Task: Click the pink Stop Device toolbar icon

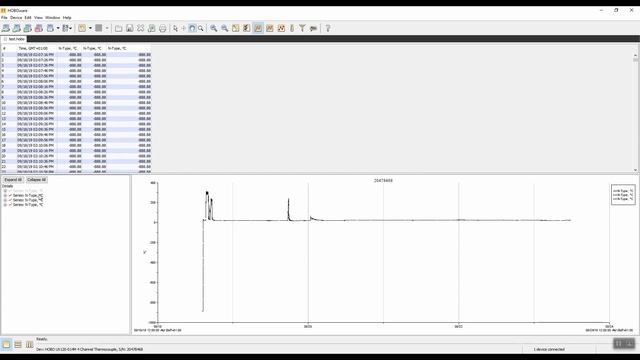Action: [x=39, y=28]
